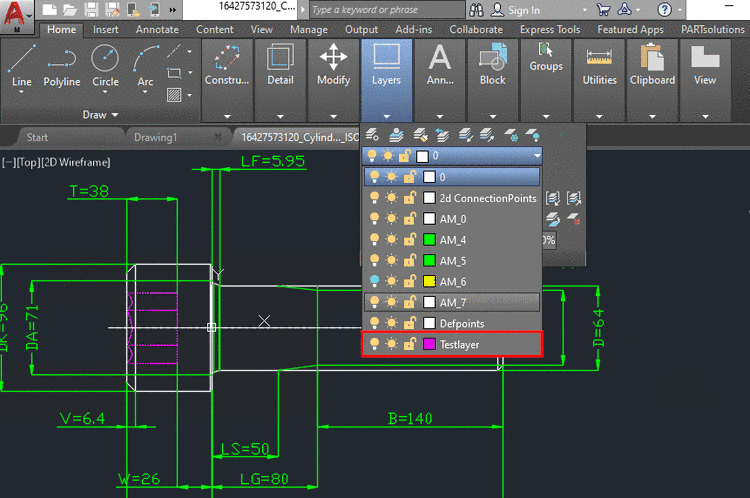This screenshot has height=498, width=750.
Task: Toggle freeze sun icon for AM_6 layer
Action: point(390,282)
